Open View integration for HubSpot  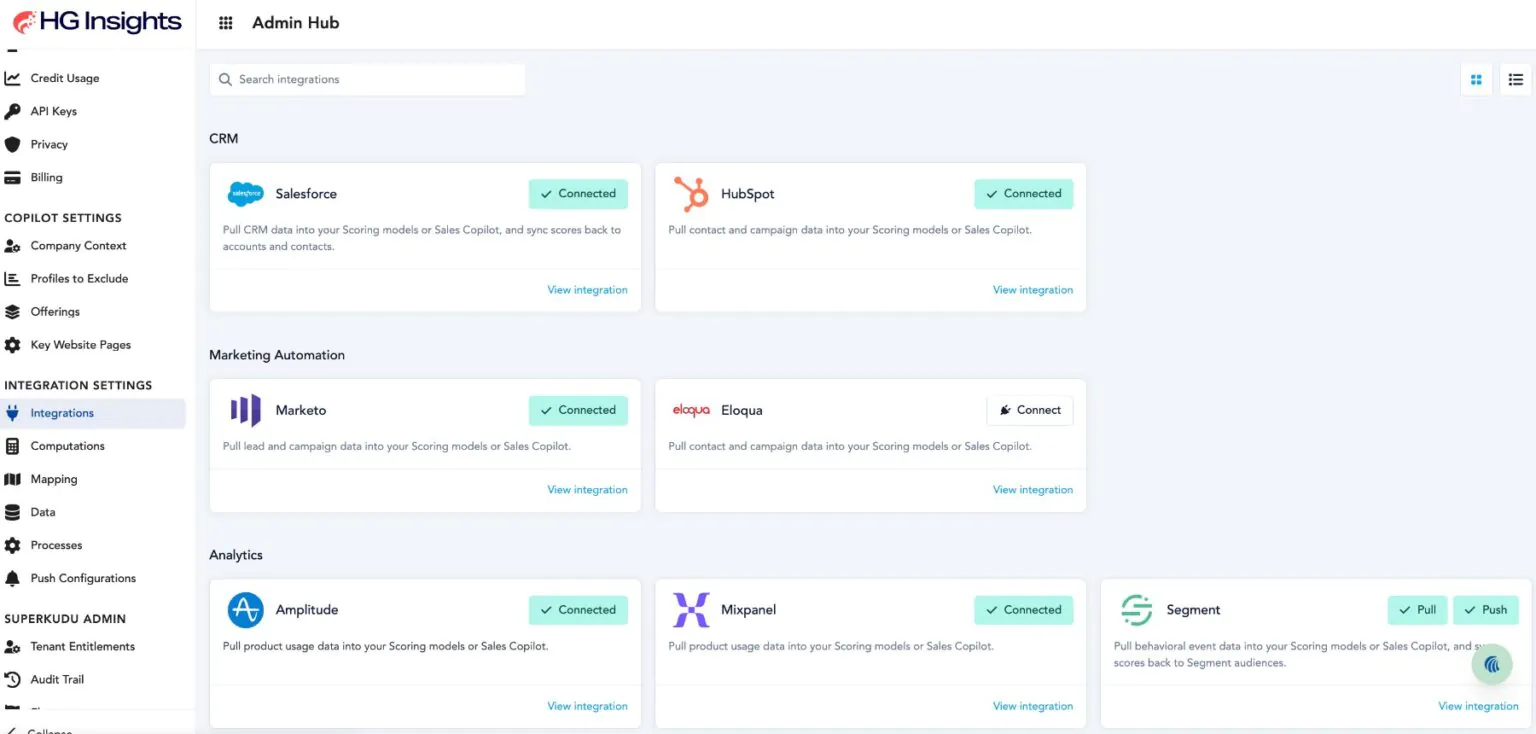(x=1033, y=290)
